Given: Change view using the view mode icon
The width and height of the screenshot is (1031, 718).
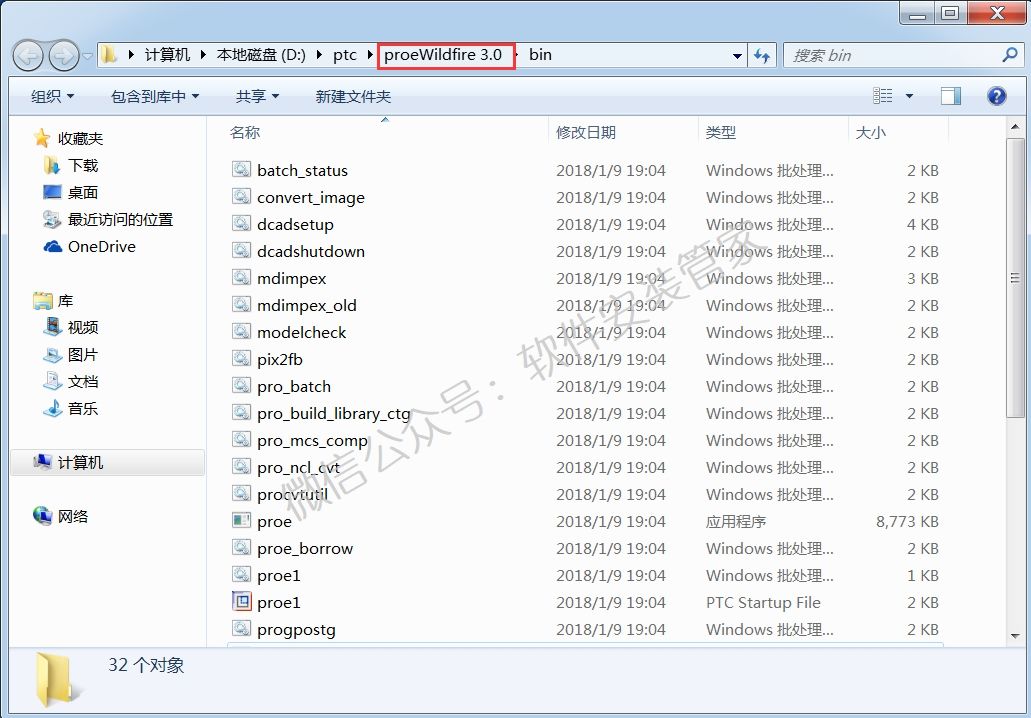Looking at the screenshot, I should (882, 96).
